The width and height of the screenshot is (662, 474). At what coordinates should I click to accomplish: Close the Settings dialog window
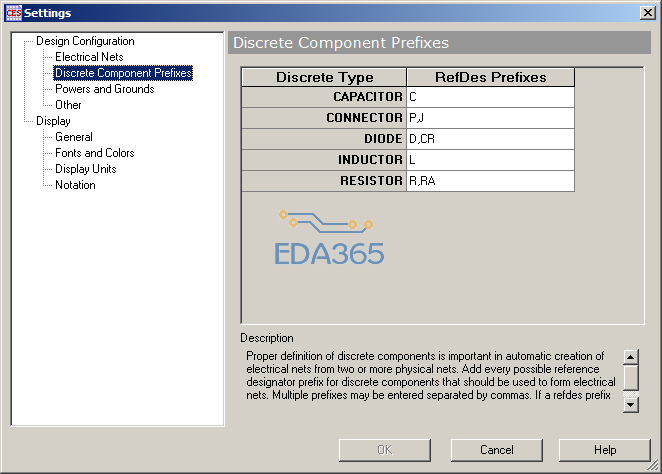click(648, 11)
